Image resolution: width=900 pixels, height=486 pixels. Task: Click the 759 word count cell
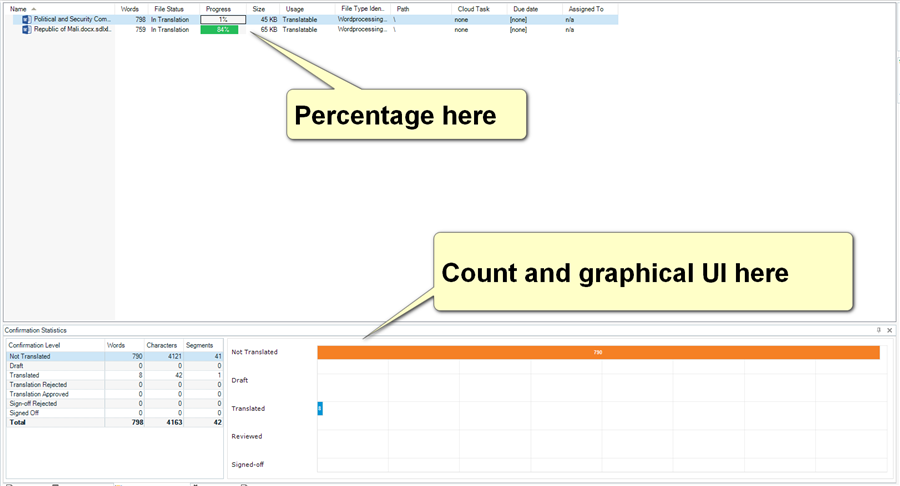click(x=141, y=29)
